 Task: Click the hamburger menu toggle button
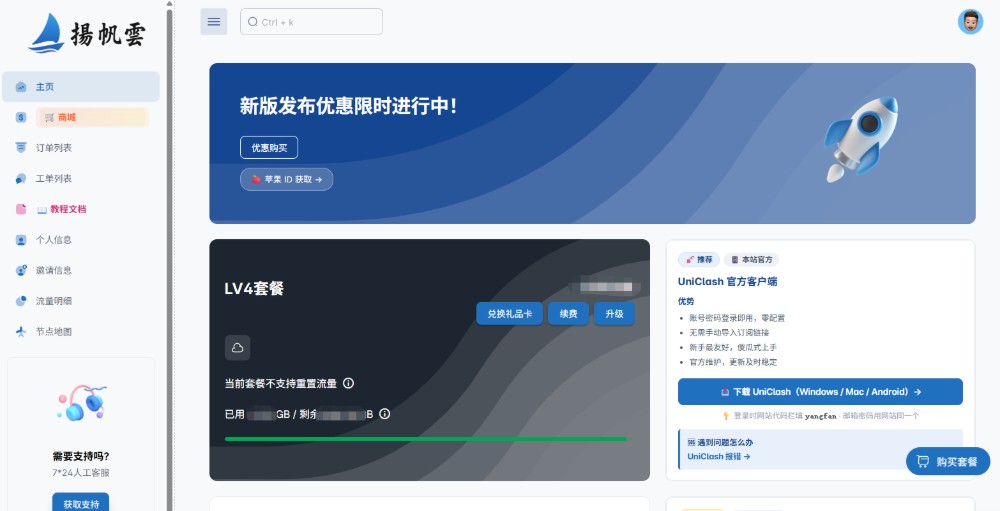[214, 22]
